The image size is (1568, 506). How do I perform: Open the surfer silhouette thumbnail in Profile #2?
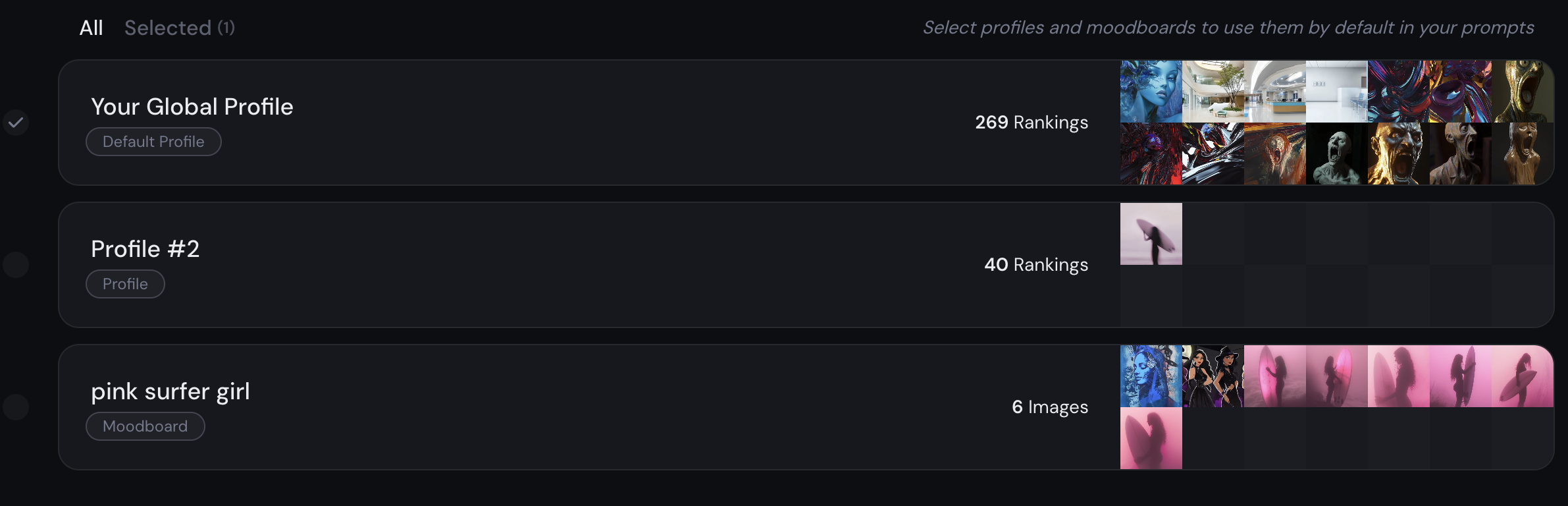[1151, 234]
